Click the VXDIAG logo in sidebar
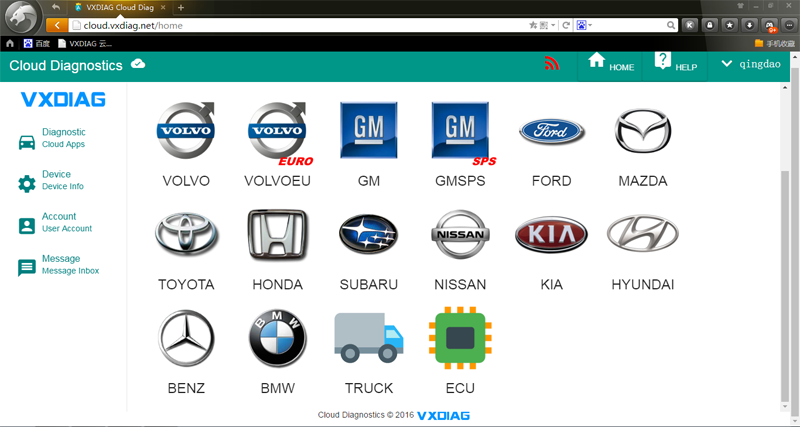The width and height of the screenshot is (800, 427). click(63, 99)
